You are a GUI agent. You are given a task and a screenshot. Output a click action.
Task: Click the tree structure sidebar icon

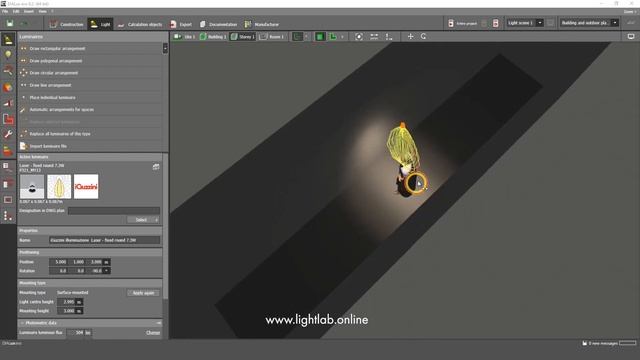tap(8, 216)
